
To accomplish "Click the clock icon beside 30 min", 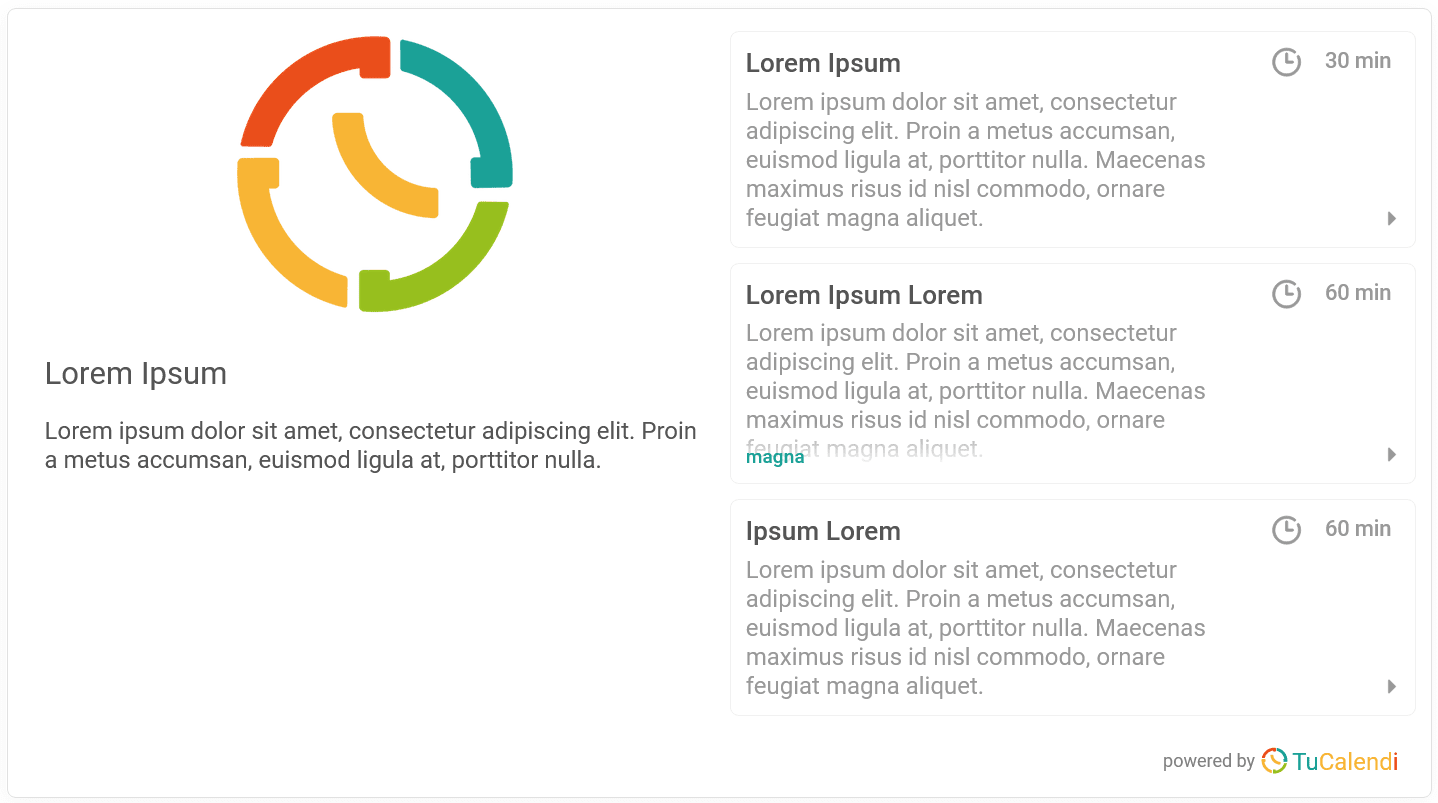I will click(x=1286, y=62).
